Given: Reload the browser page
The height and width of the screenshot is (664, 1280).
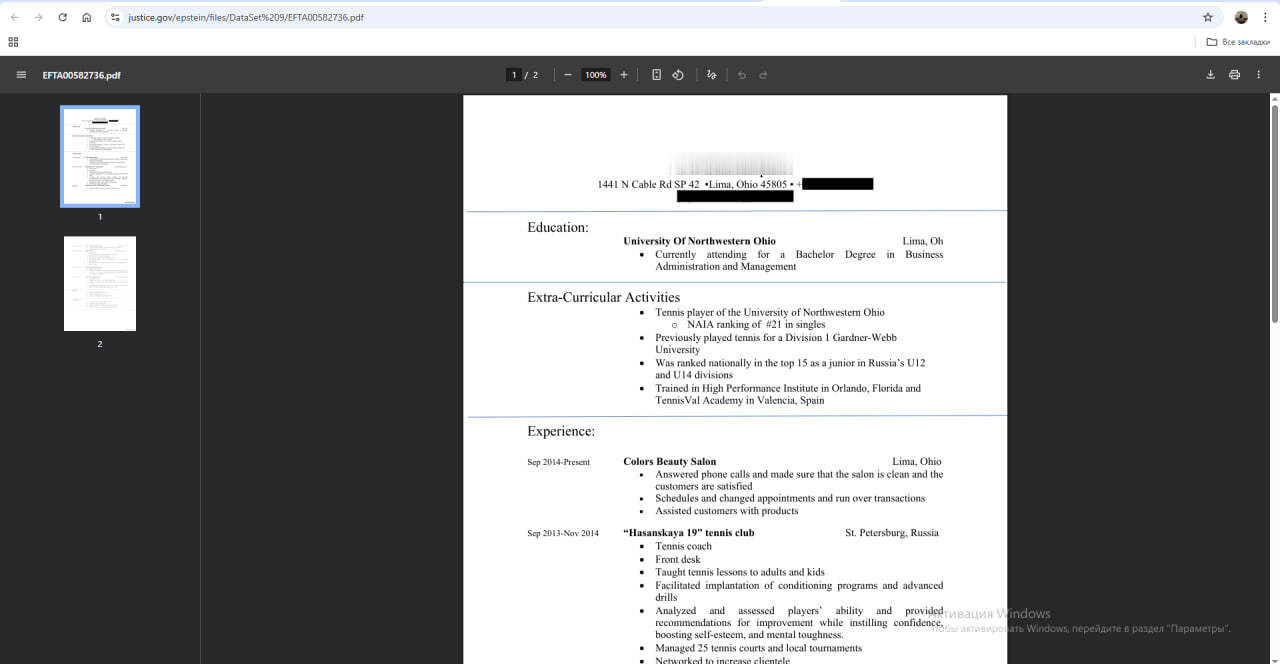Looking at the screenshot, I should coord(63,17).
